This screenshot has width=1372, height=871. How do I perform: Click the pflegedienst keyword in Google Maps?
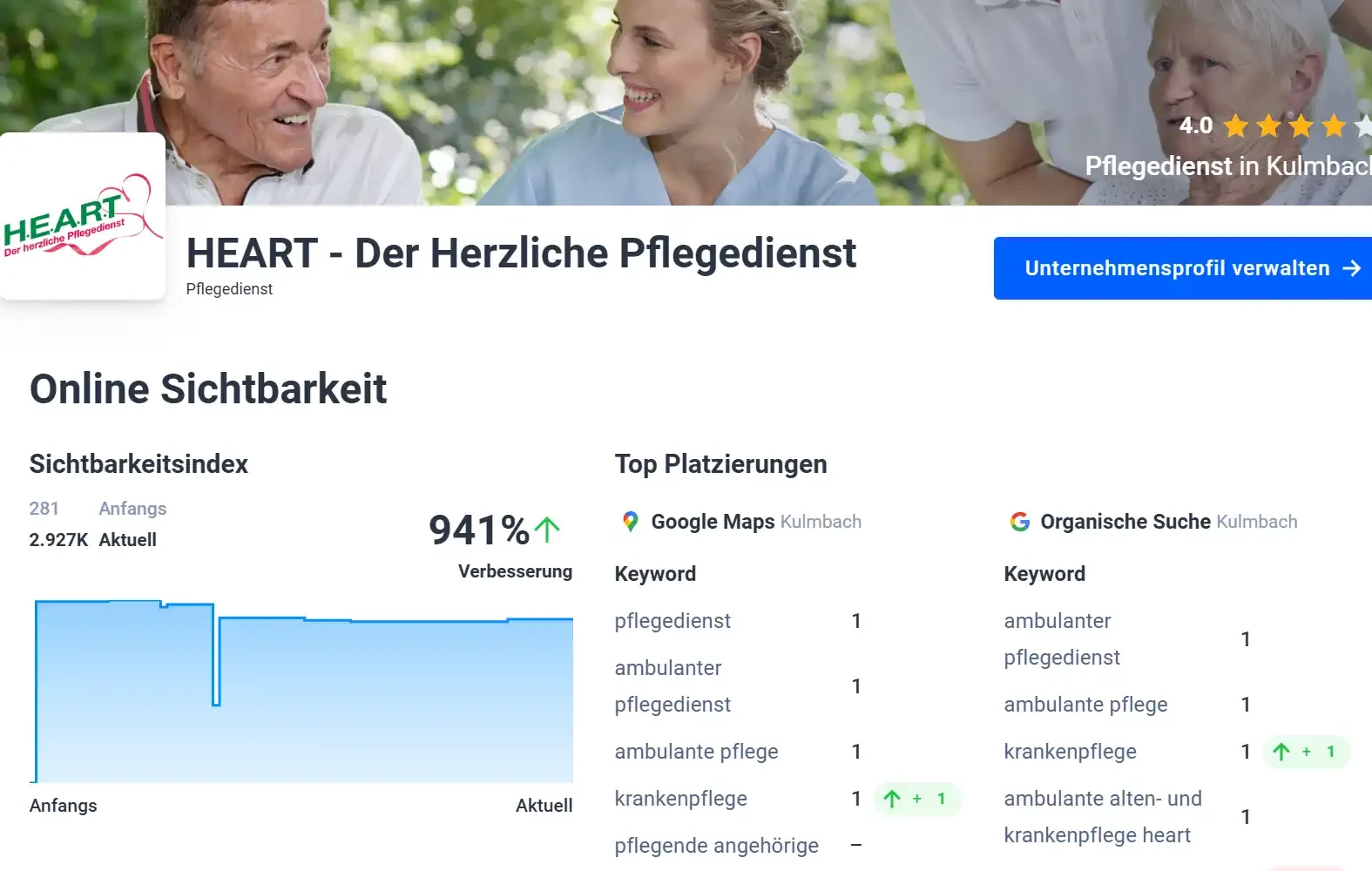672,621
